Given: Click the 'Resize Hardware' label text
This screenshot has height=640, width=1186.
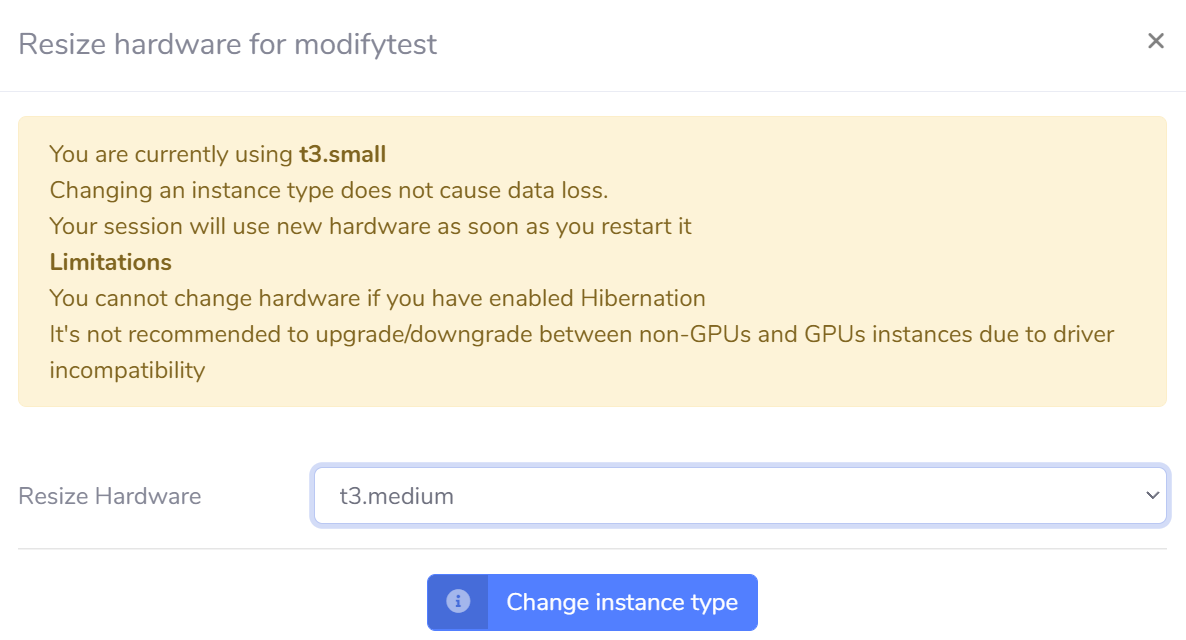Looking at the screenshot, I should [x=109, y=495].
